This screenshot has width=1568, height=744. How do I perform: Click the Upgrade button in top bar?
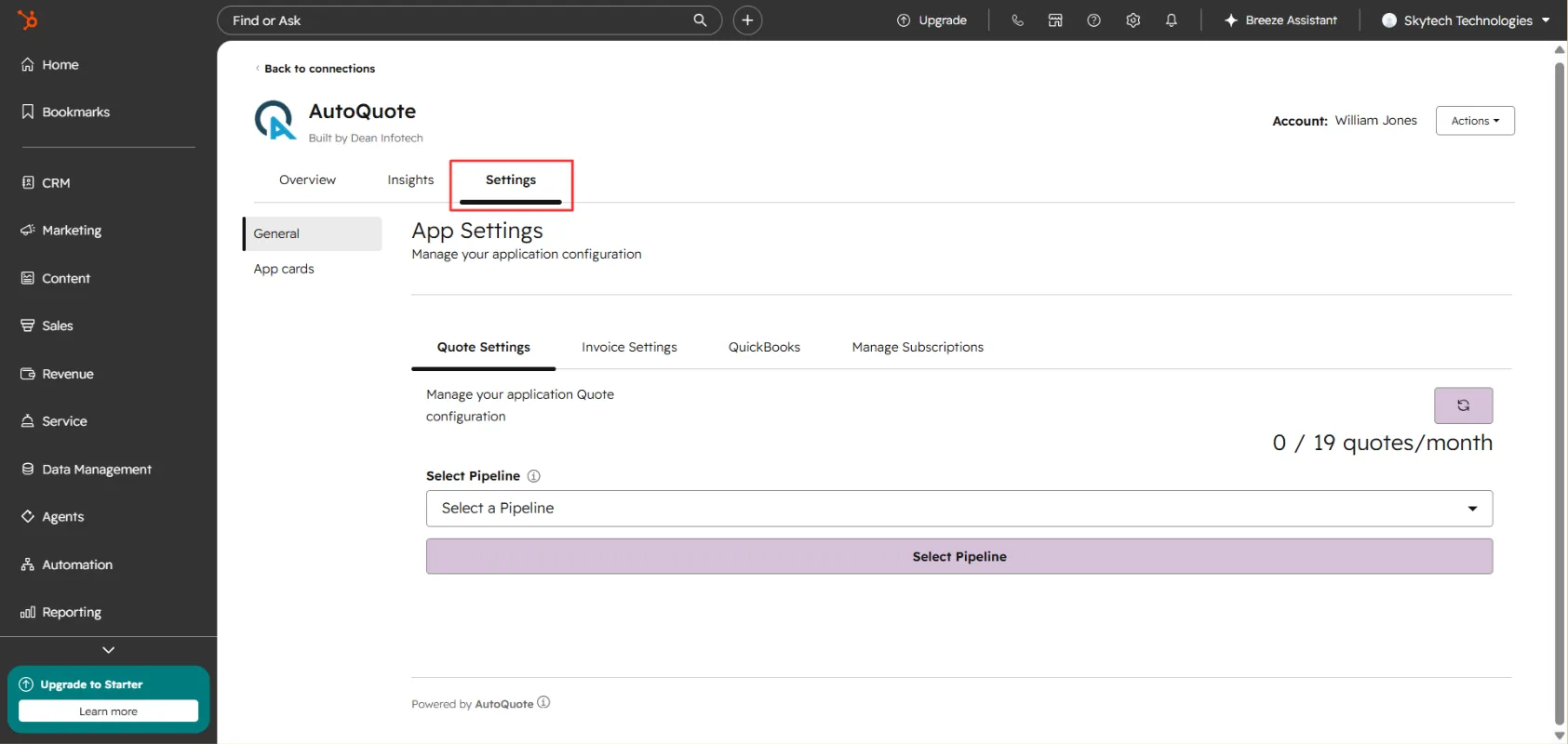(931, 20)
